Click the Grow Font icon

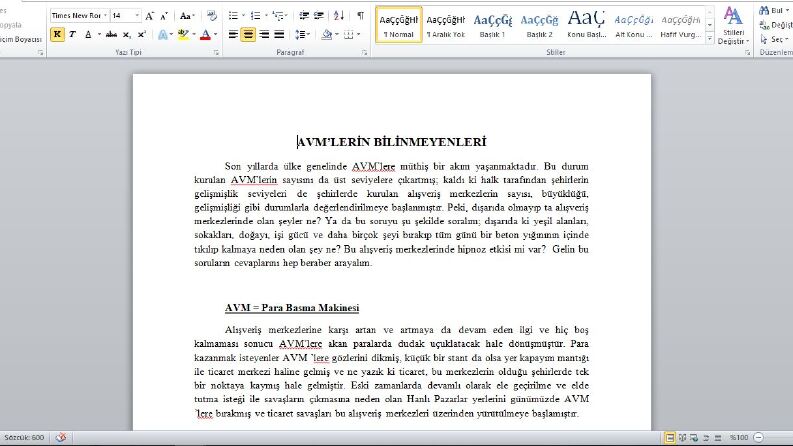pyautogui.click(x=149, y=16)
